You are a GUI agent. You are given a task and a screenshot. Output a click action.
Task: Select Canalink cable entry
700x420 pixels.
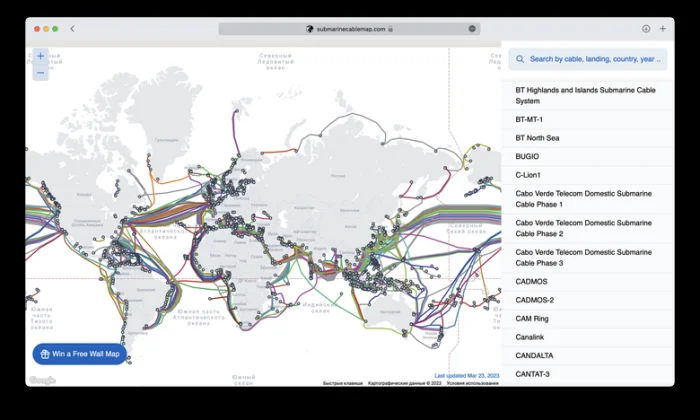point(588,337)
